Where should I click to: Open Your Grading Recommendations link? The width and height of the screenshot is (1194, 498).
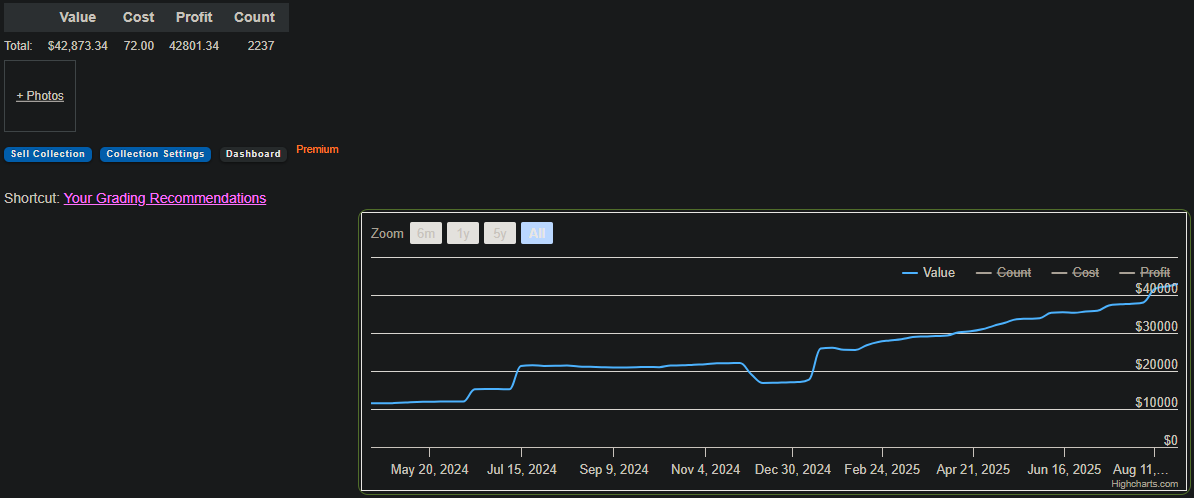(165, 198)
